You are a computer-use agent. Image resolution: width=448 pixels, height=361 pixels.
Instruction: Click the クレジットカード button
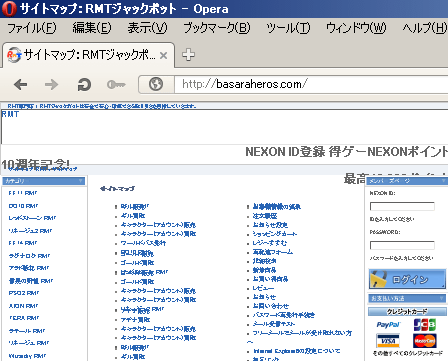pyautogui.click(x=407, y=311)
